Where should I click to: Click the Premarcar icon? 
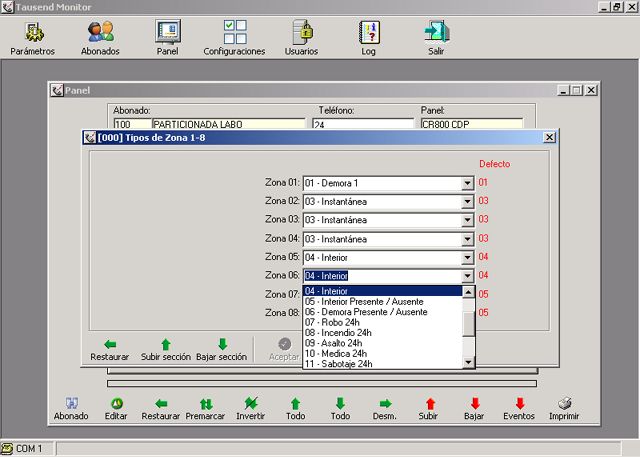point(206,404)
